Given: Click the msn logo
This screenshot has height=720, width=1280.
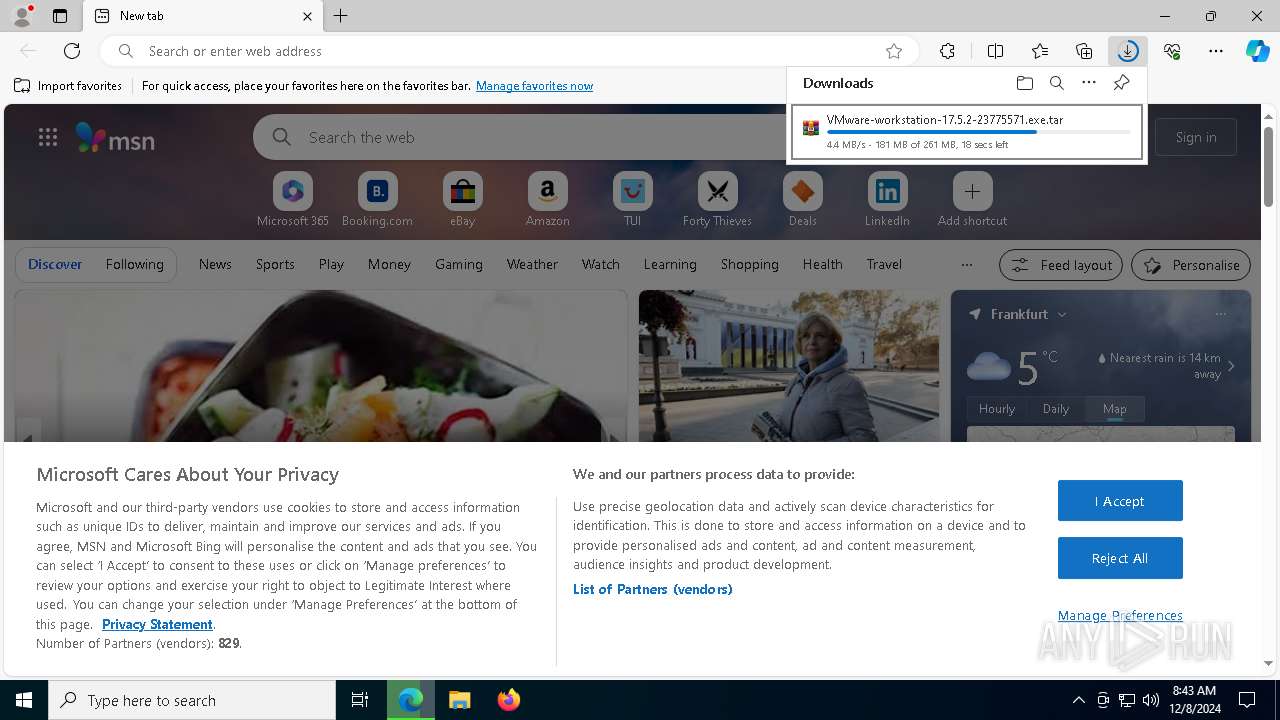Looking at the screenshot, I should pos(115,138).
